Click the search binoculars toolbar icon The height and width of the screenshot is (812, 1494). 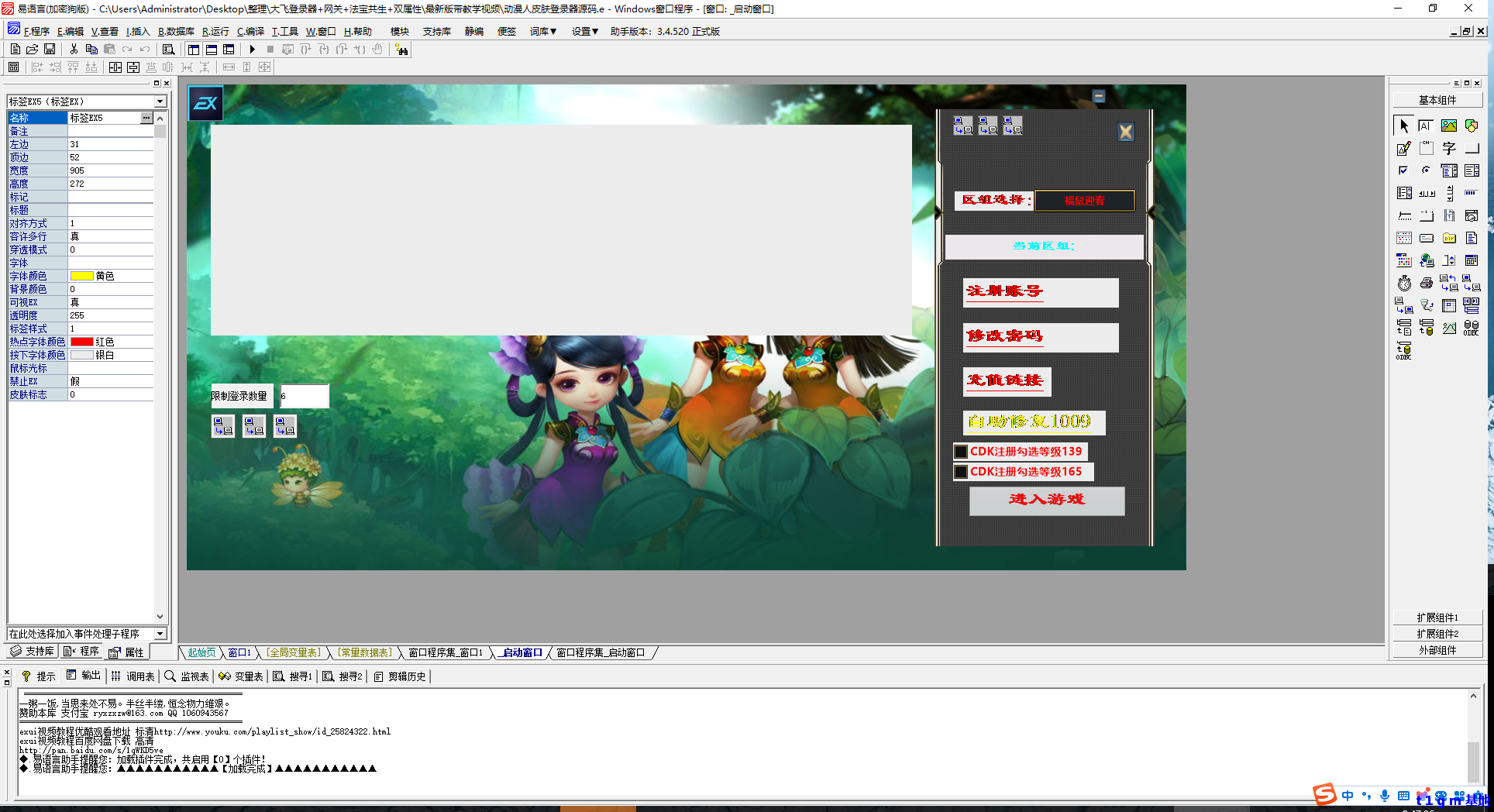tap(402, 50)
